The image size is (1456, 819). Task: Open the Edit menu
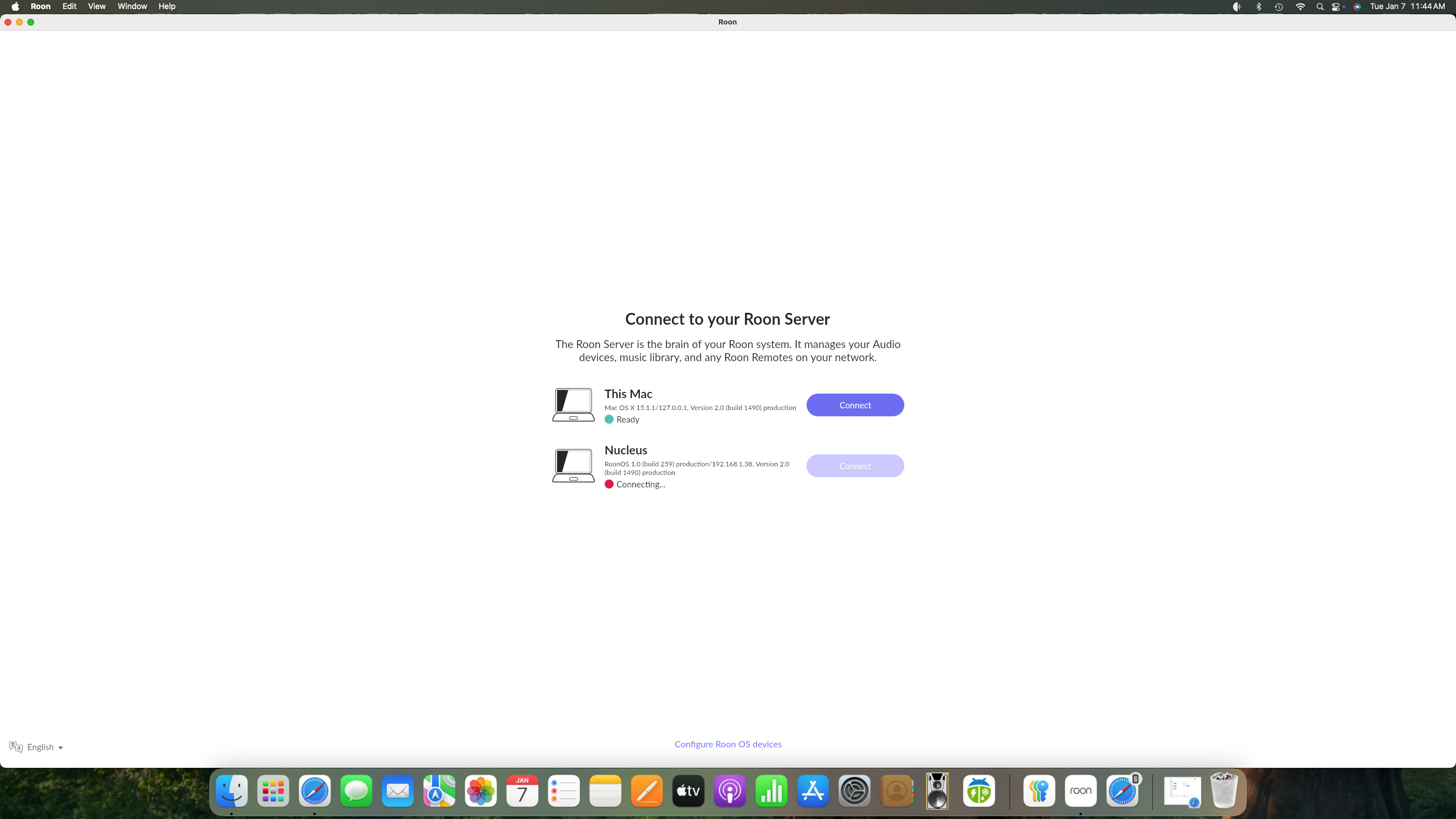point(69,6)
